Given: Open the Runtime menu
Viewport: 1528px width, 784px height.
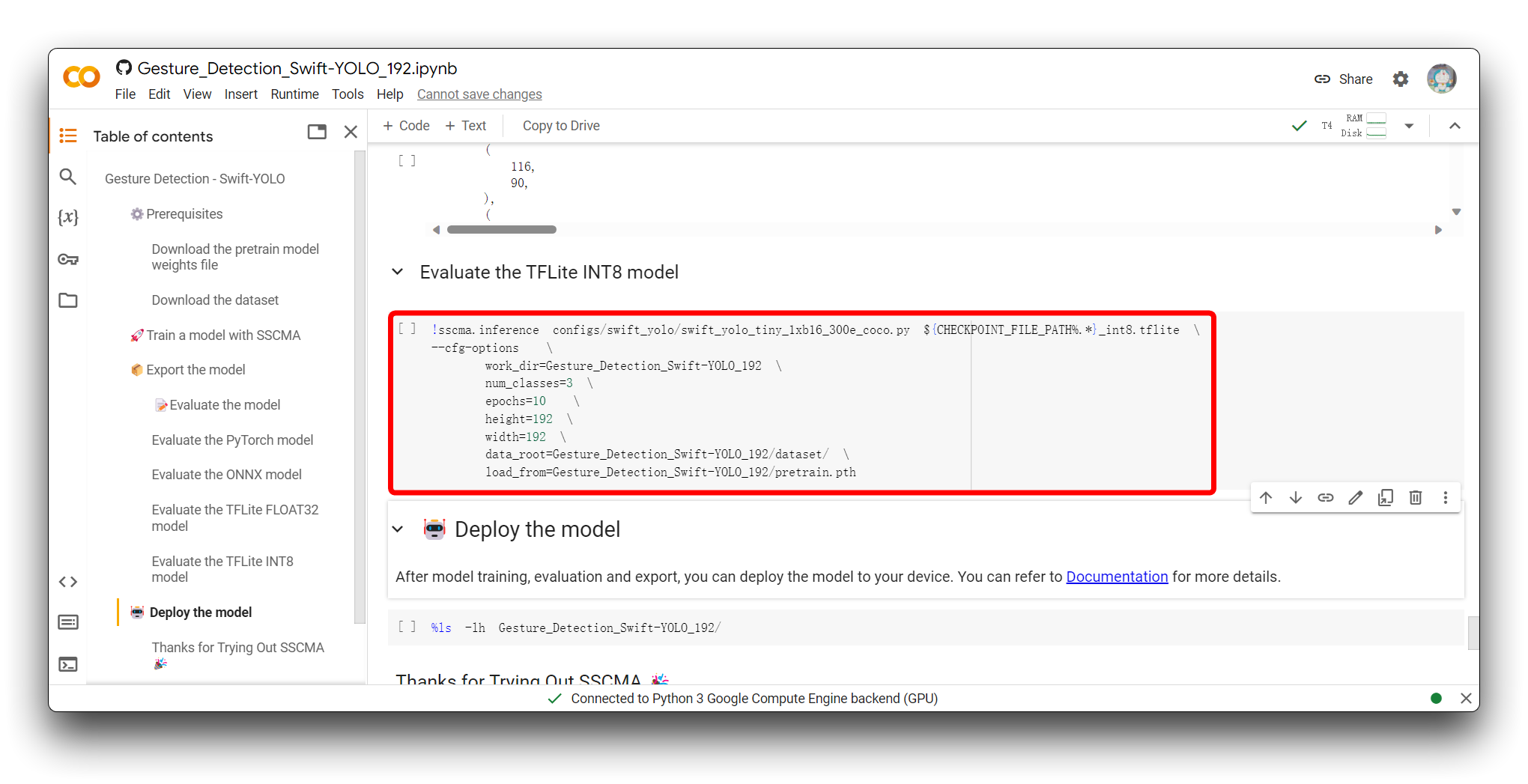Looking at the screenshot, I should 294,94.
